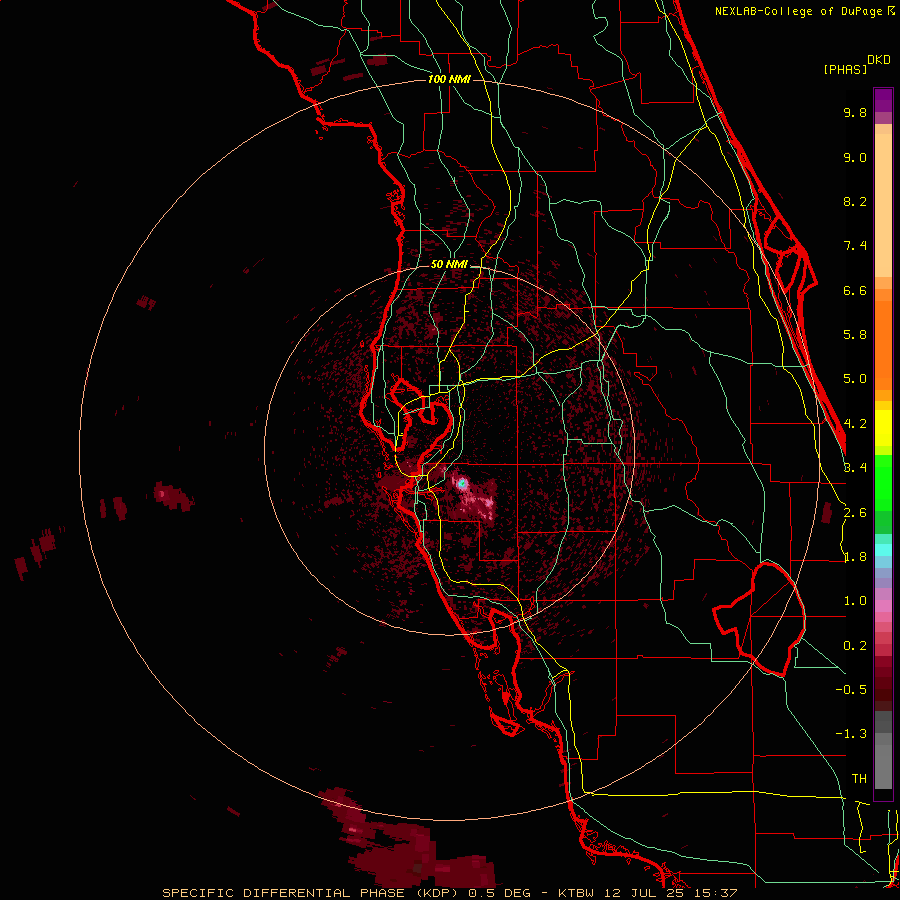The width and height of the screenshot is (900, 900).
Task: Click the NEXLAB-College of DuPage credit text
Action: (x=805, y=11)
